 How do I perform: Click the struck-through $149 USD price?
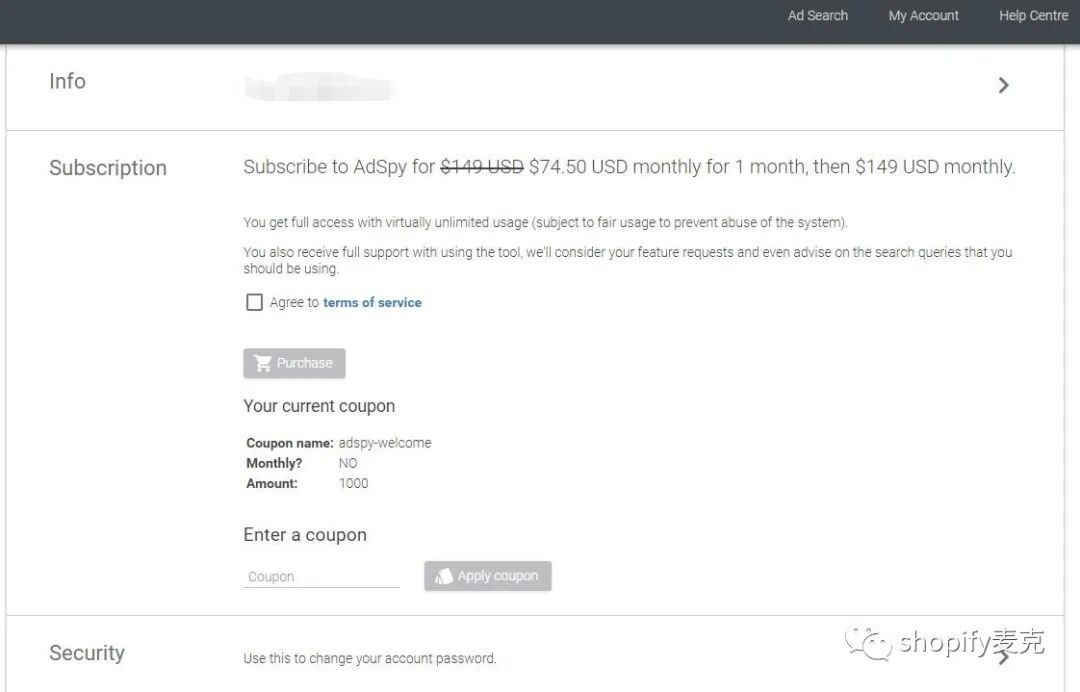point(481,167)
